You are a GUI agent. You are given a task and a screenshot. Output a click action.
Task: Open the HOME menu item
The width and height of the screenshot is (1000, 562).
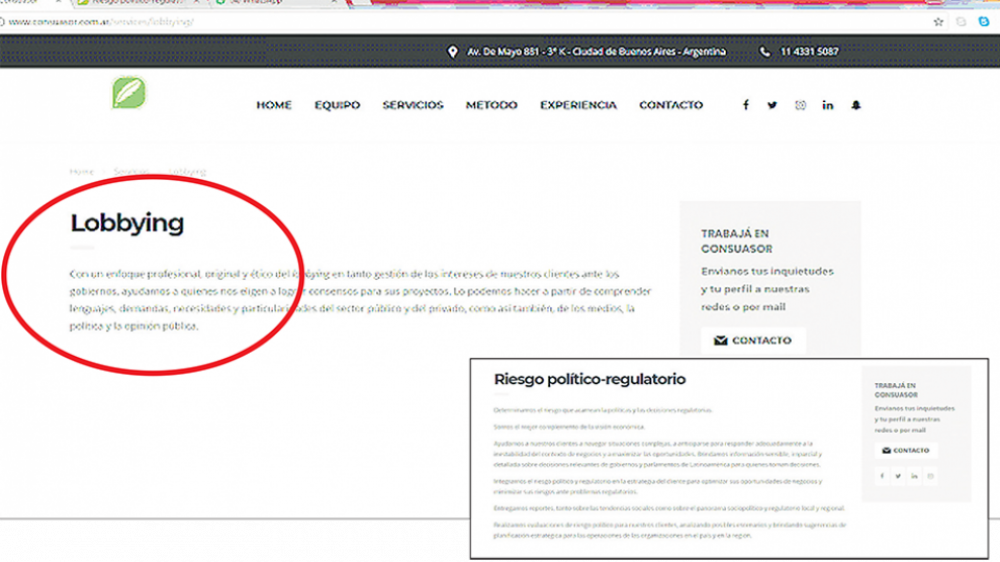coord(274,105)
